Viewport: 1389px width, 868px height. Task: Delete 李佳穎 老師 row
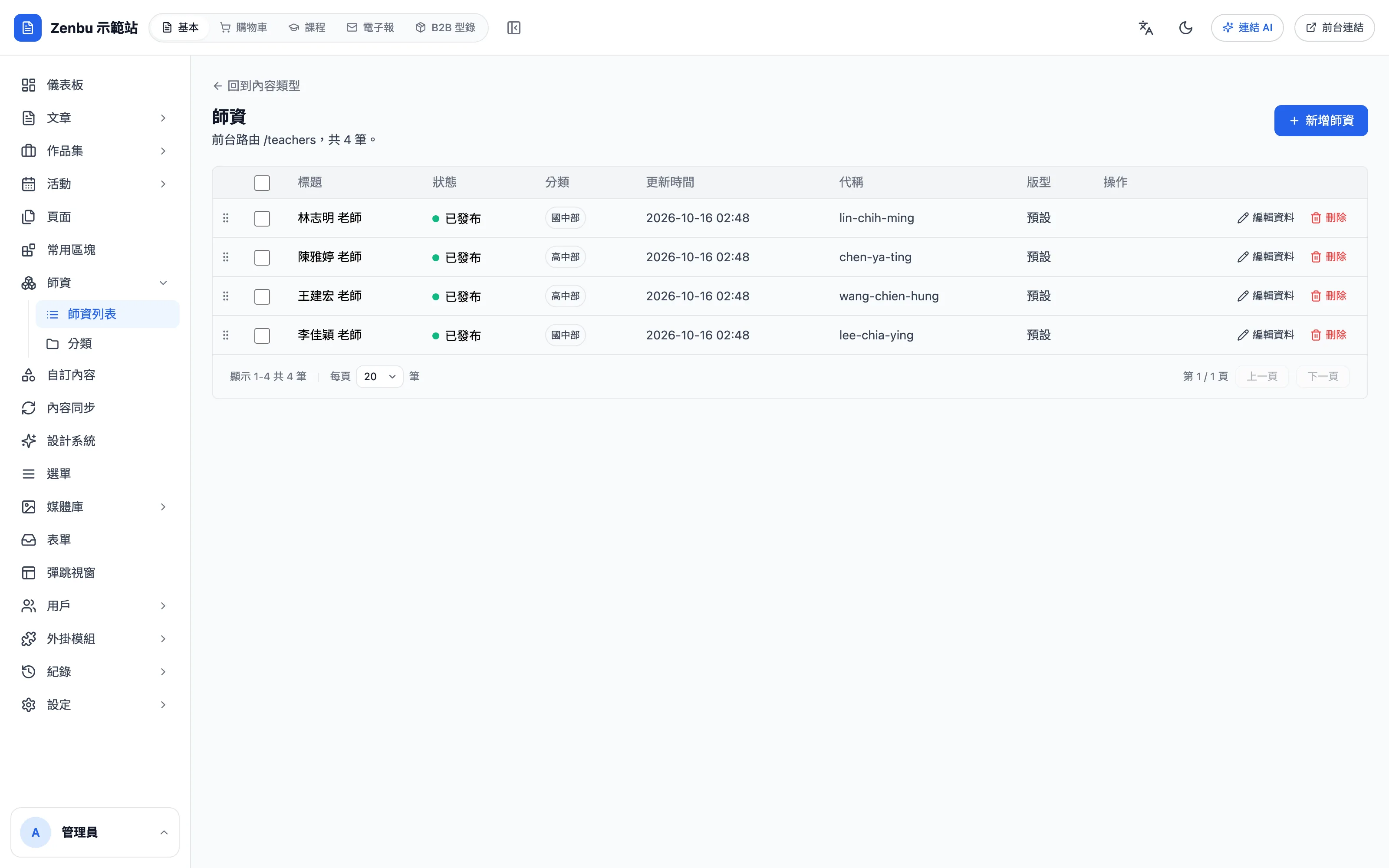click(x=1328, y=335)
